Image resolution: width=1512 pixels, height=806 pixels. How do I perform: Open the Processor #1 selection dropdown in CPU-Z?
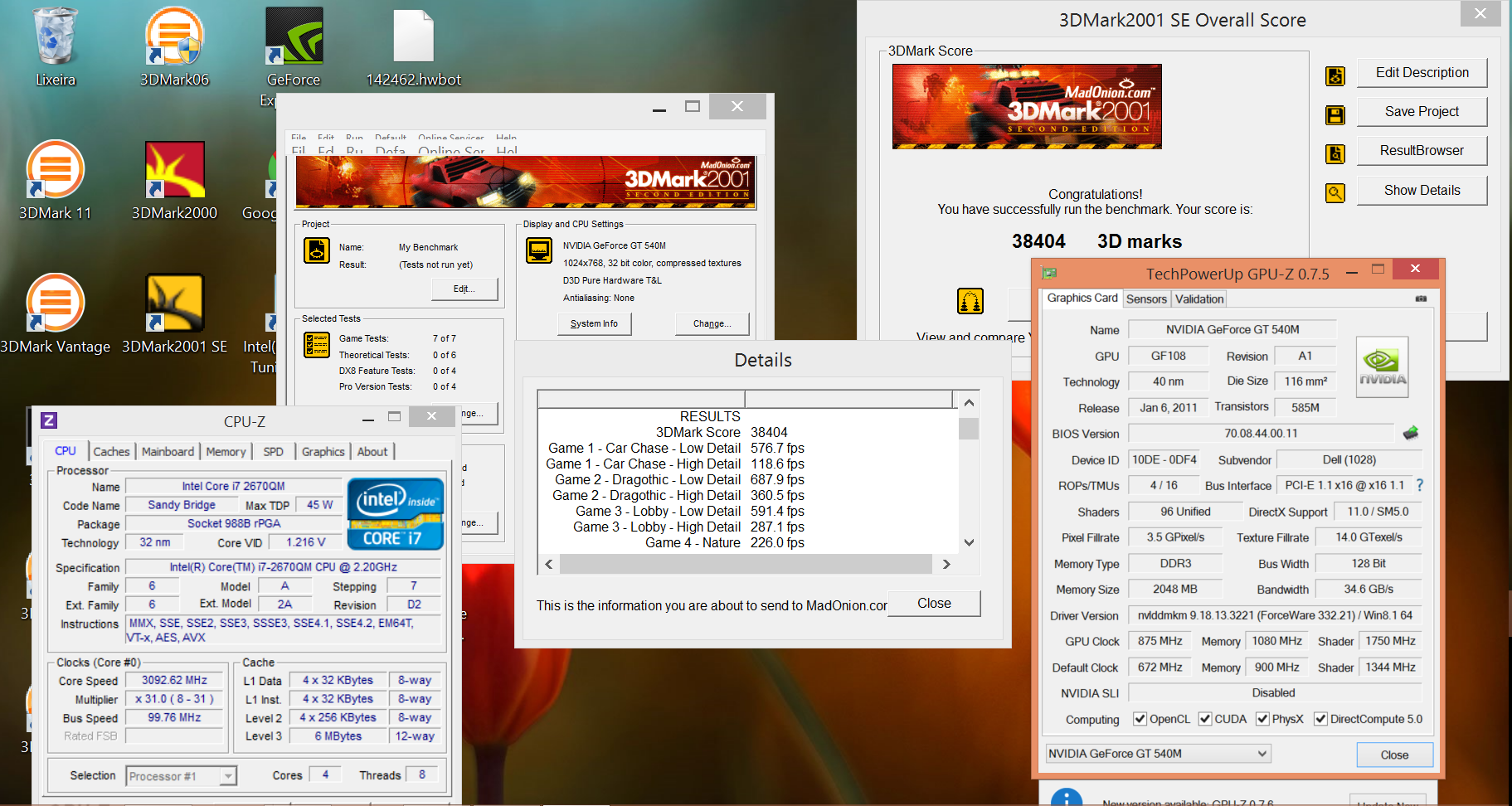pos(182,776)
